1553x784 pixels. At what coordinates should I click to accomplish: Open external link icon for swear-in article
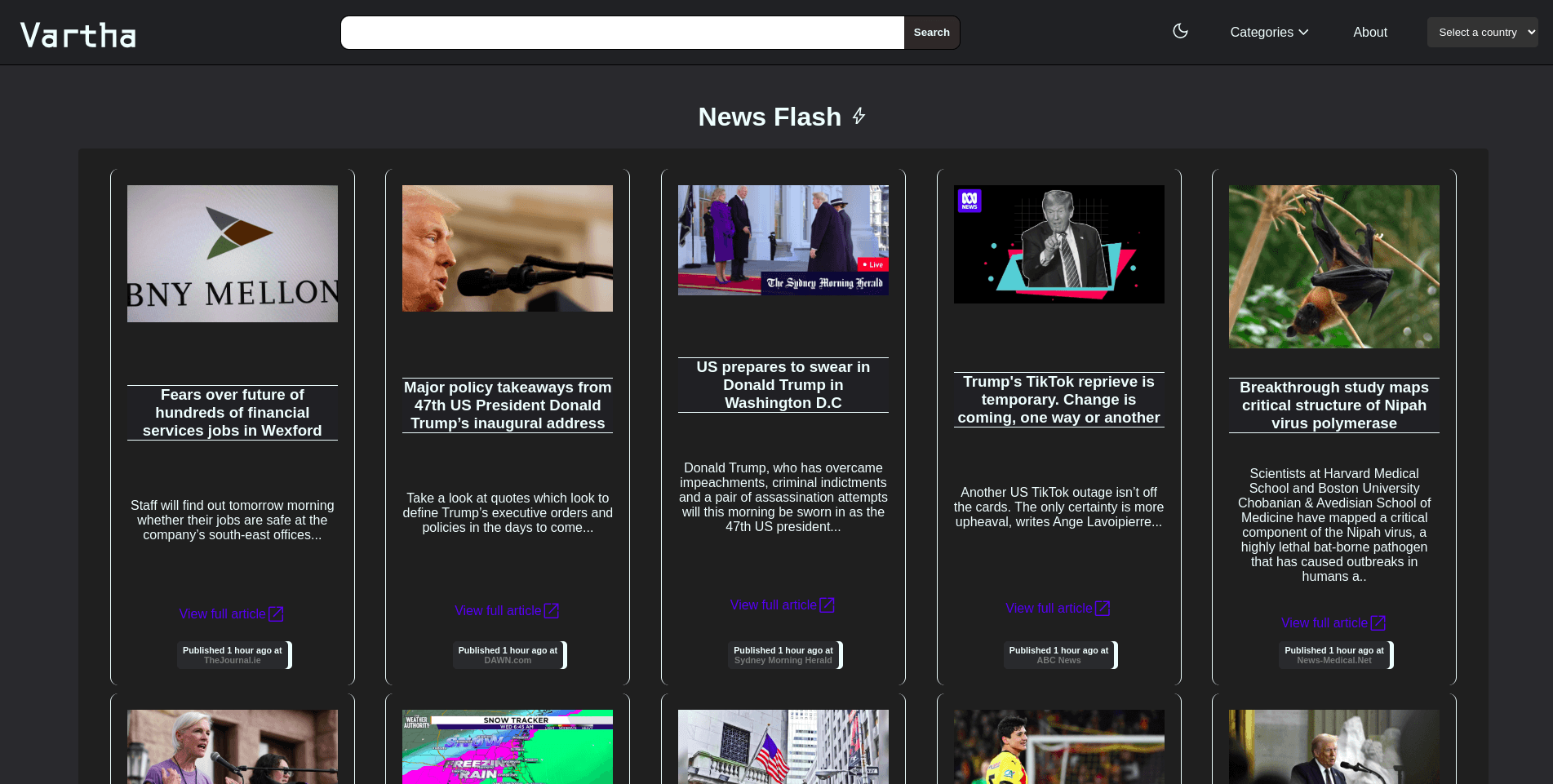point(827,605)
